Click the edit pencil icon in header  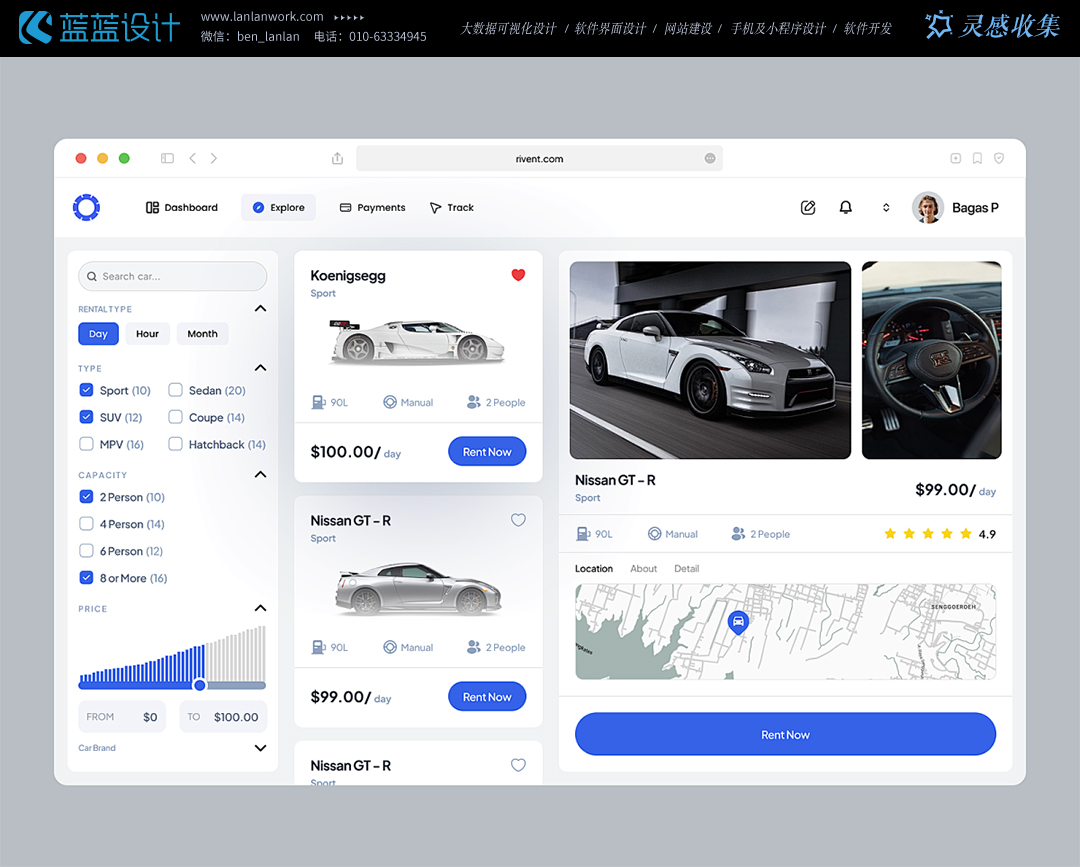tap(808, 208)
